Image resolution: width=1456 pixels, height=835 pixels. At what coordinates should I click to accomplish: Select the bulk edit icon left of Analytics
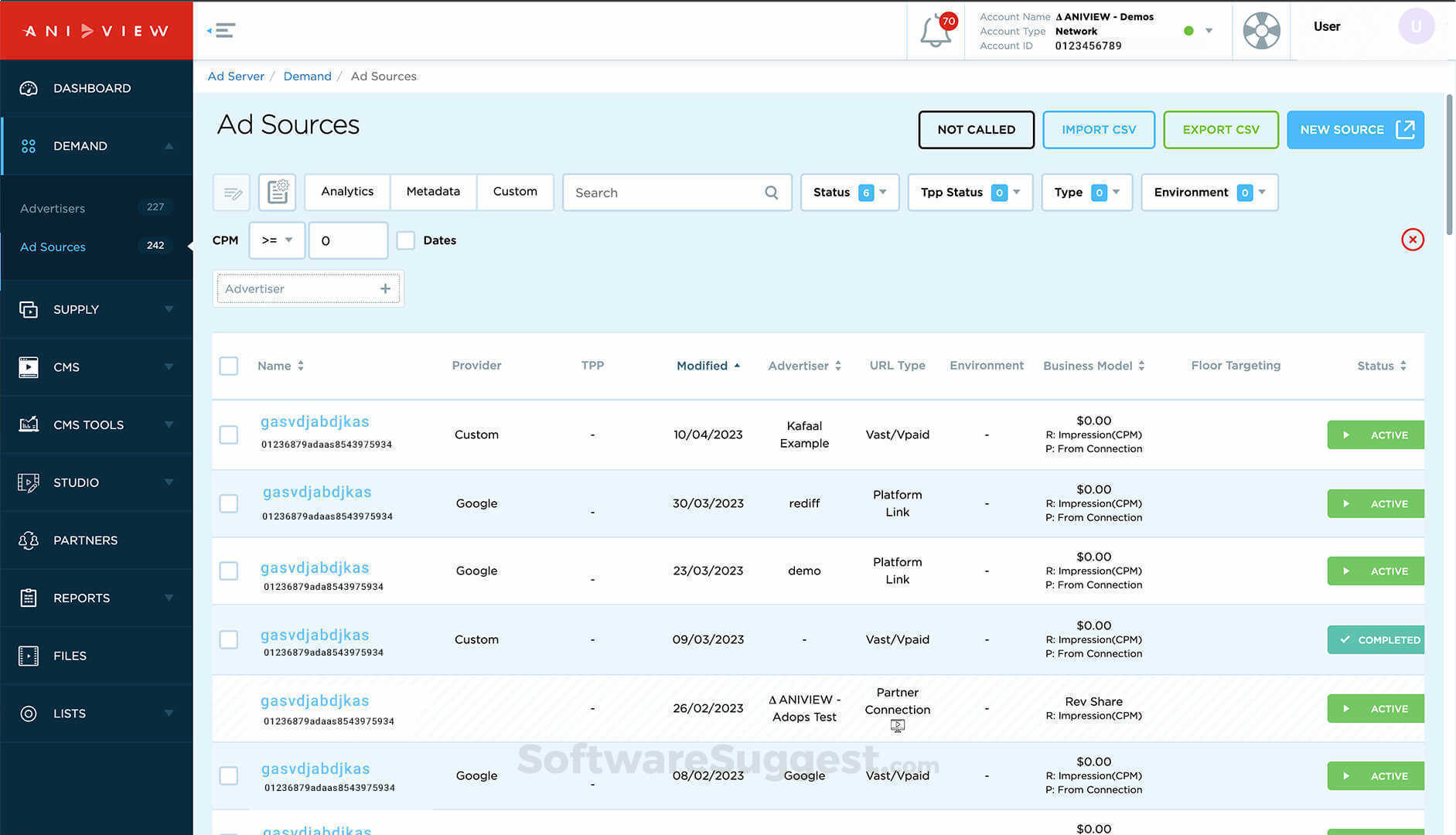(231, 193)
